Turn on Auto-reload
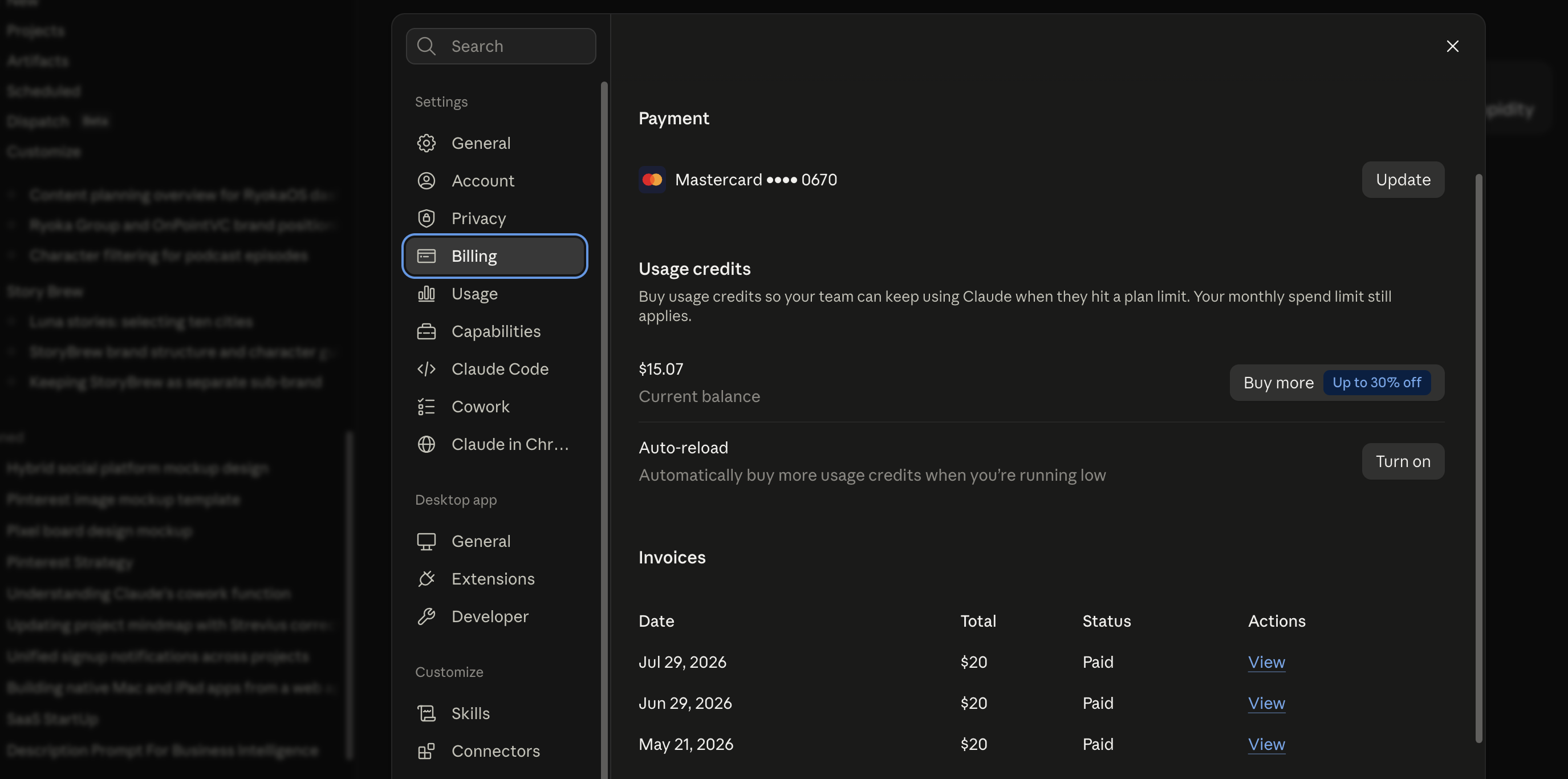 pyautogui.click(x=1403, y=461)
